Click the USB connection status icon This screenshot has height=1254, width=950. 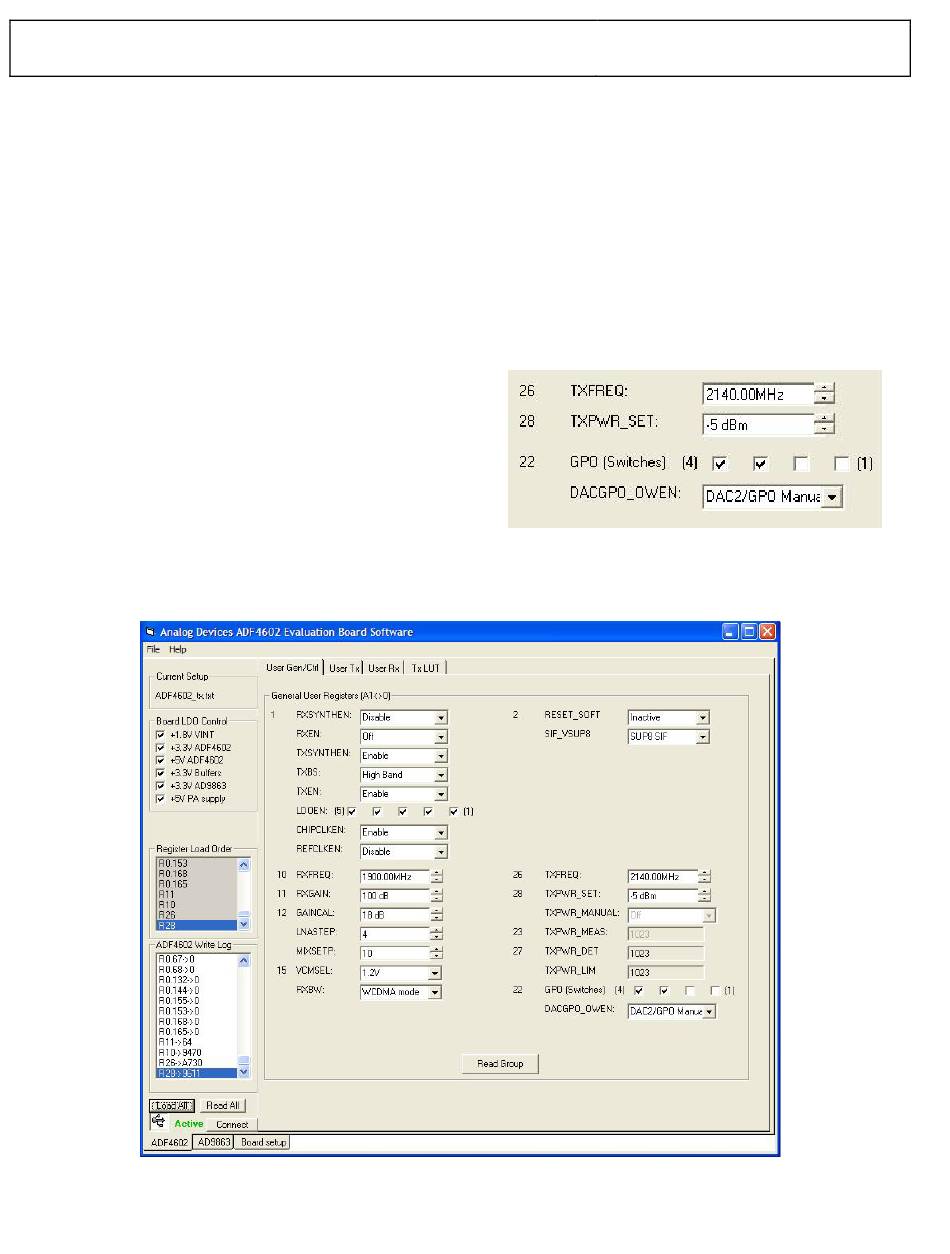coord(158,1122)
